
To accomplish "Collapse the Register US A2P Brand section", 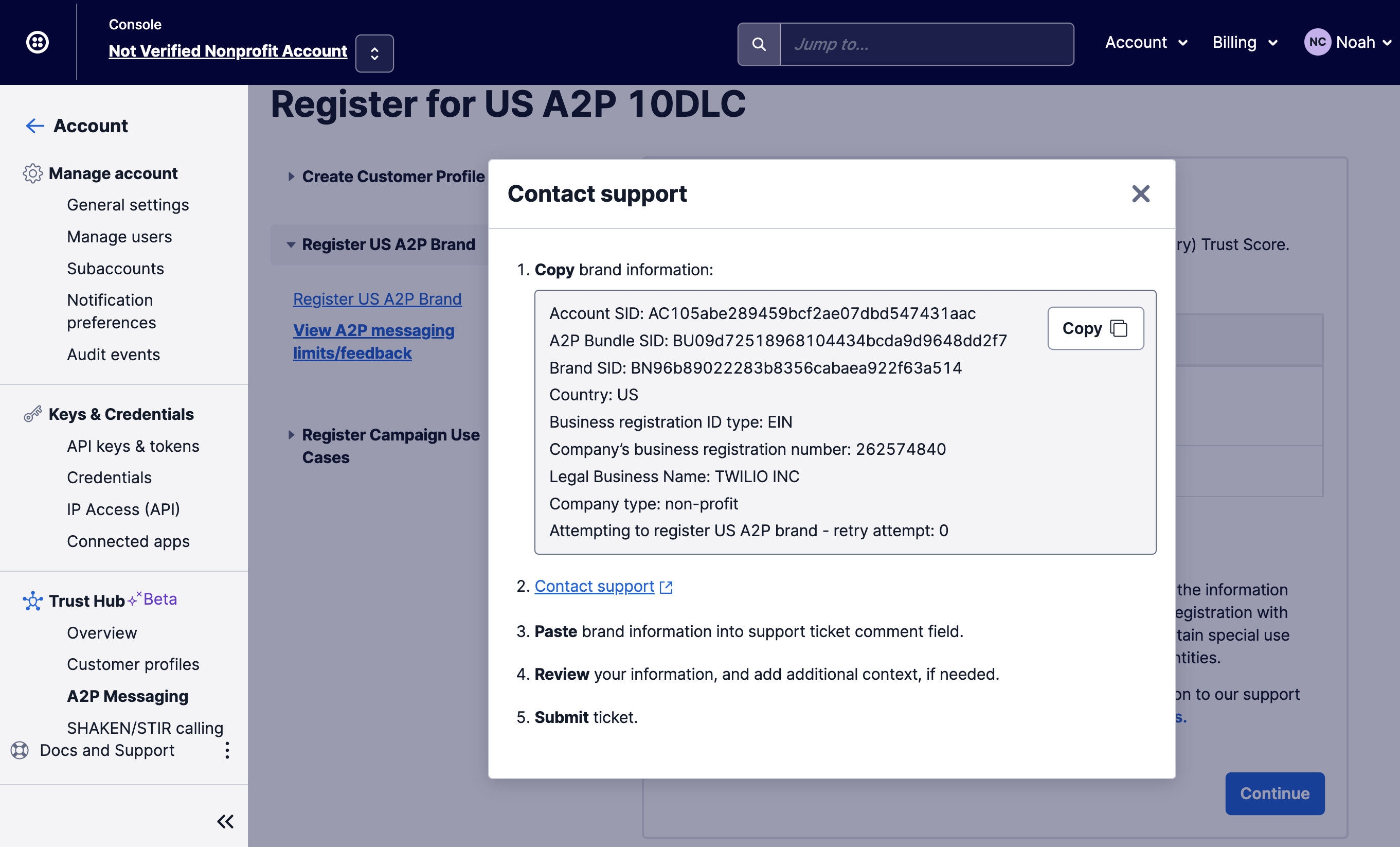I will click(291, 245).
